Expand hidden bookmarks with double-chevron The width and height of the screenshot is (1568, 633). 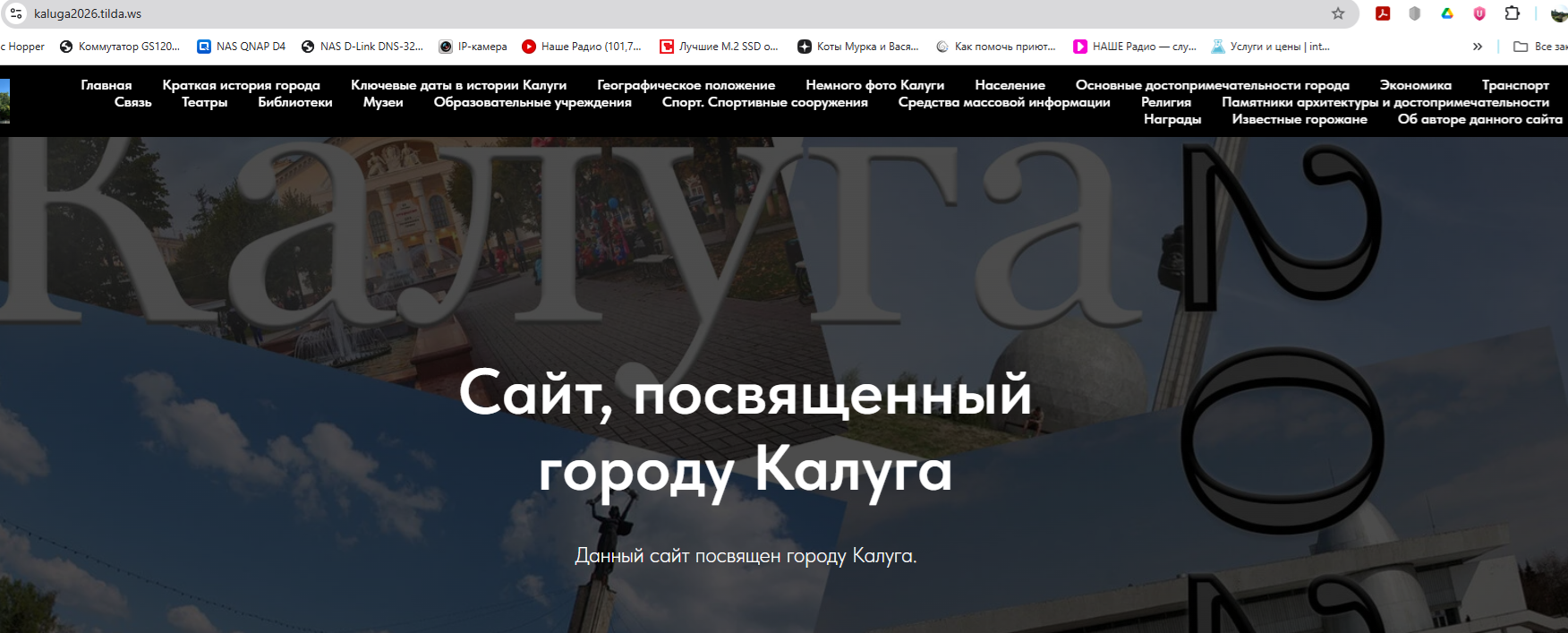(1478, 47)
